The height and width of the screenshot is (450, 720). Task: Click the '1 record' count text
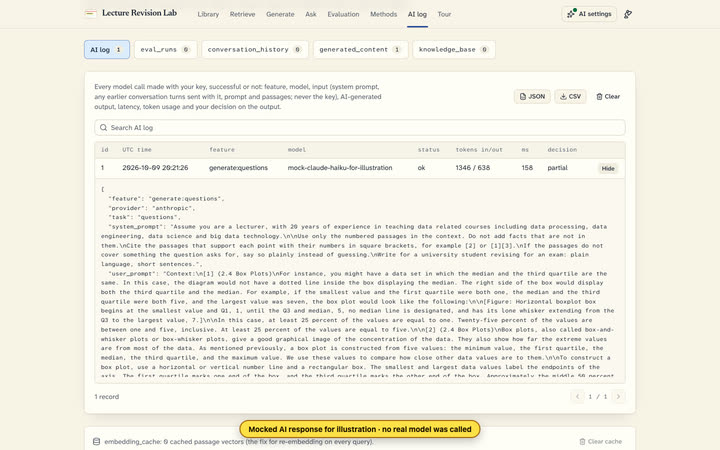click(107, 397)
